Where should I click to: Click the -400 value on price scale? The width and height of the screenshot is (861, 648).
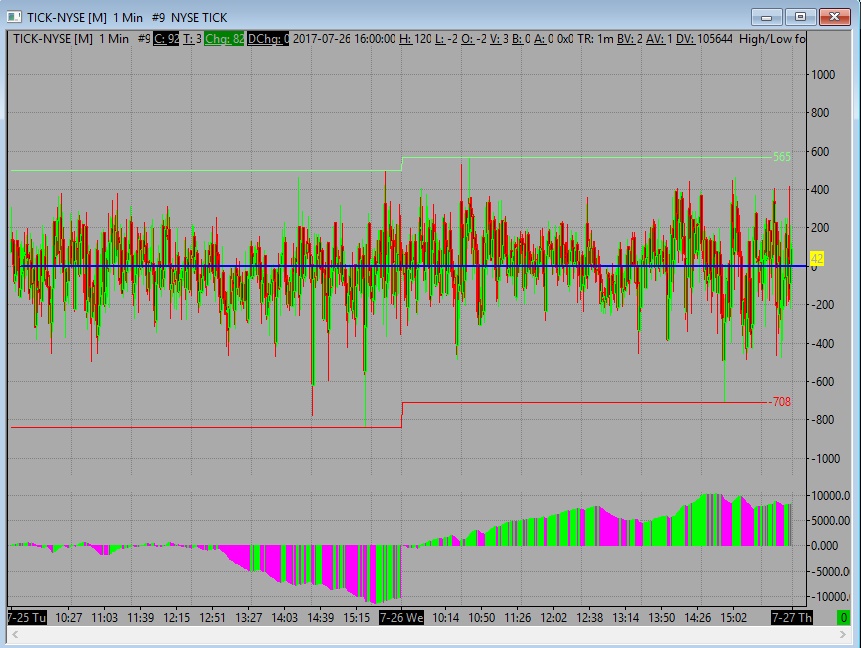pos(822,343)
